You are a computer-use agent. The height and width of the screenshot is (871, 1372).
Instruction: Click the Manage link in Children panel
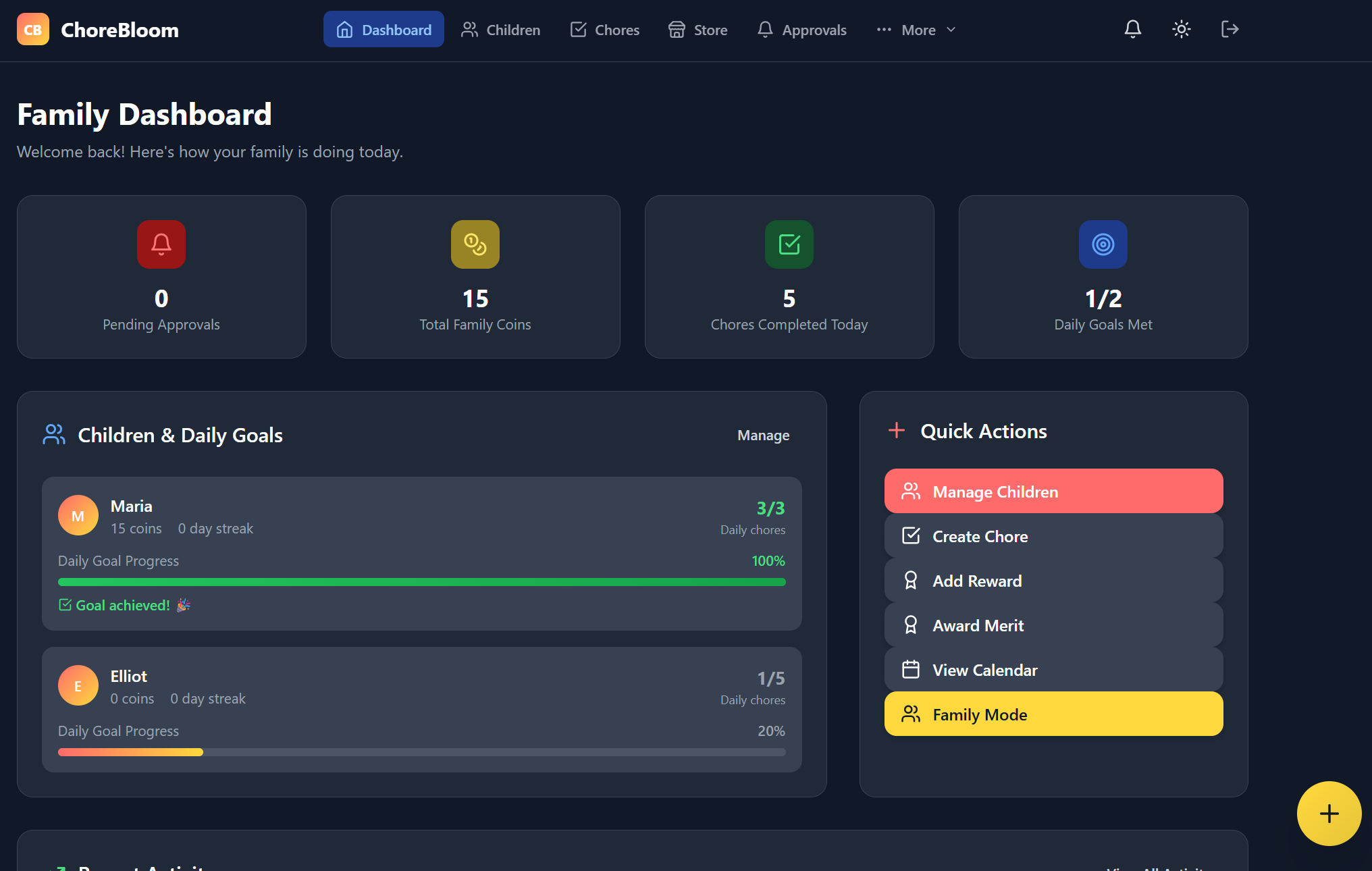[x=763, y=435]
